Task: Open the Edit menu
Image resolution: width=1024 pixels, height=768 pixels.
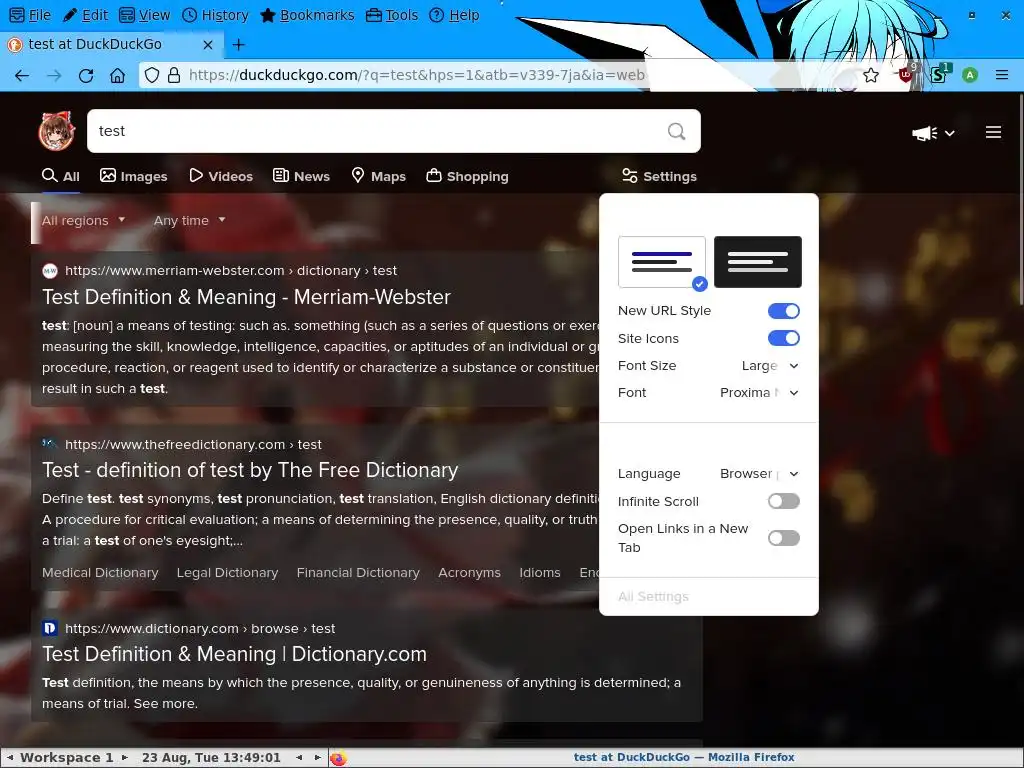Action: tap(86, 15)
